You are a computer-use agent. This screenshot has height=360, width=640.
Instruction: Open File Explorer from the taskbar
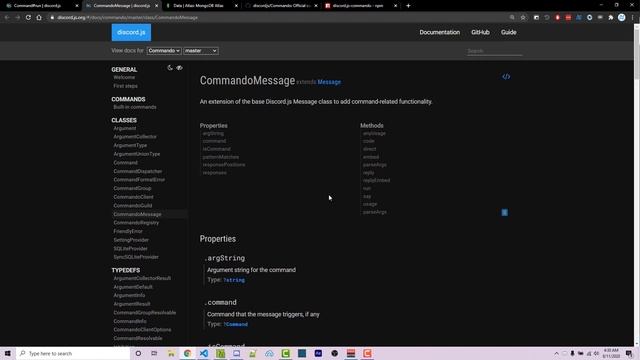(x=171, y=353)
